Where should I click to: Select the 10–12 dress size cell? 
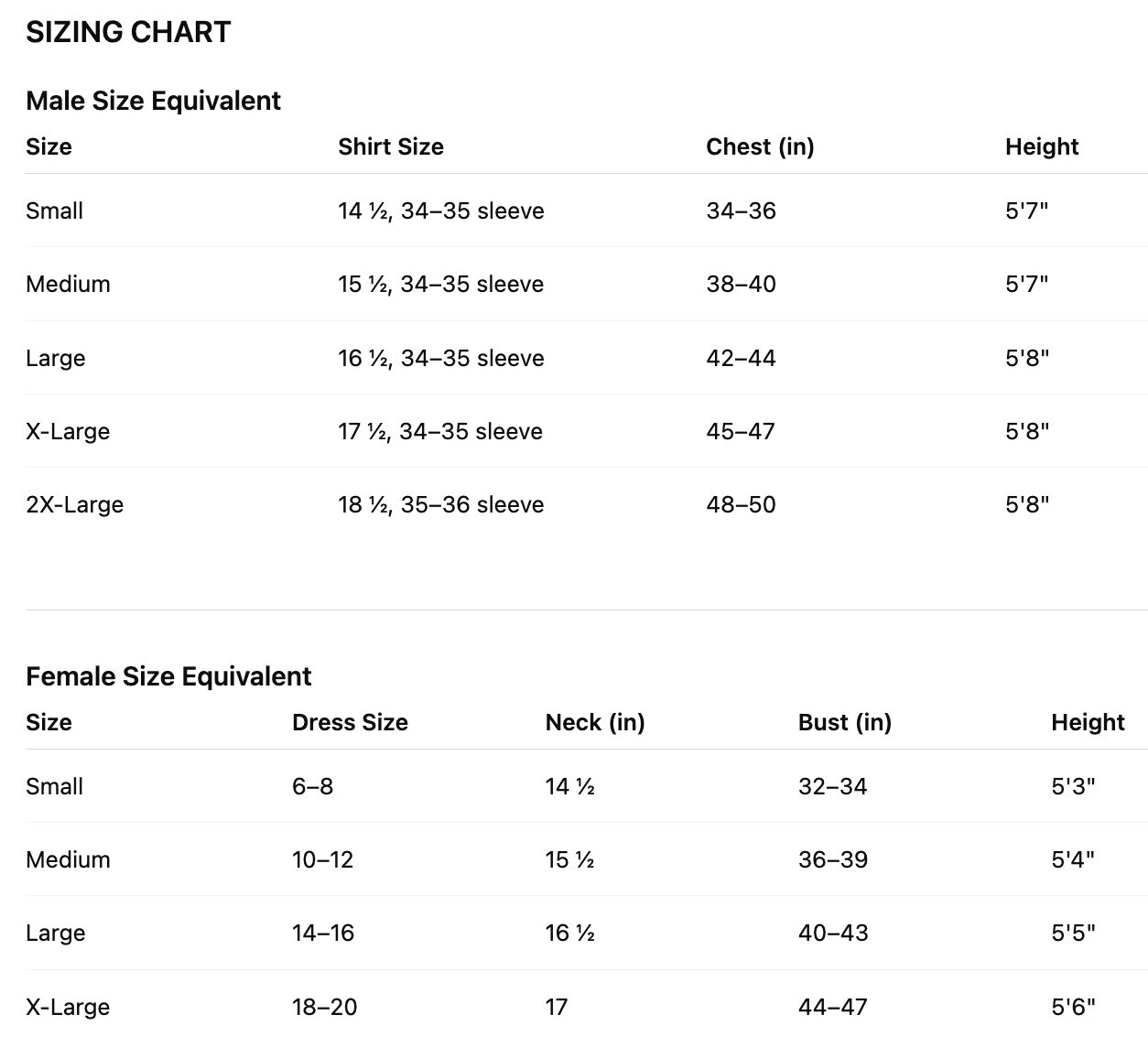(322, 859)
